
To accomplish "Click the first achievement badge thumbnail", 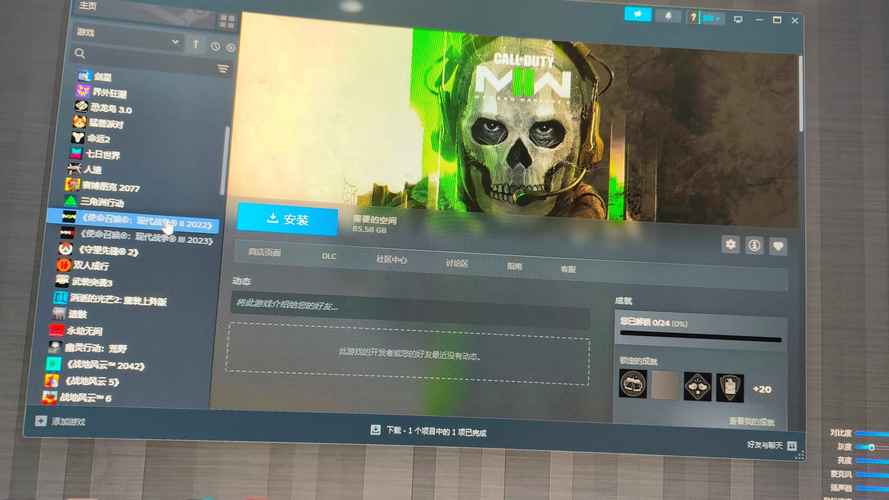I will (633, 384).
